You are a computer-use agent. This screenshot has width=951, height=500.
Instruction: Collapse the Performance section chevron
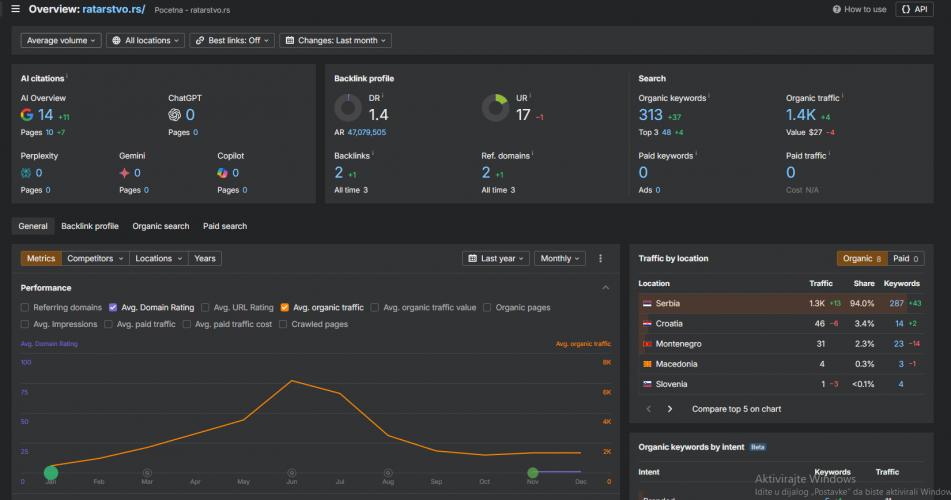[605, 288]
